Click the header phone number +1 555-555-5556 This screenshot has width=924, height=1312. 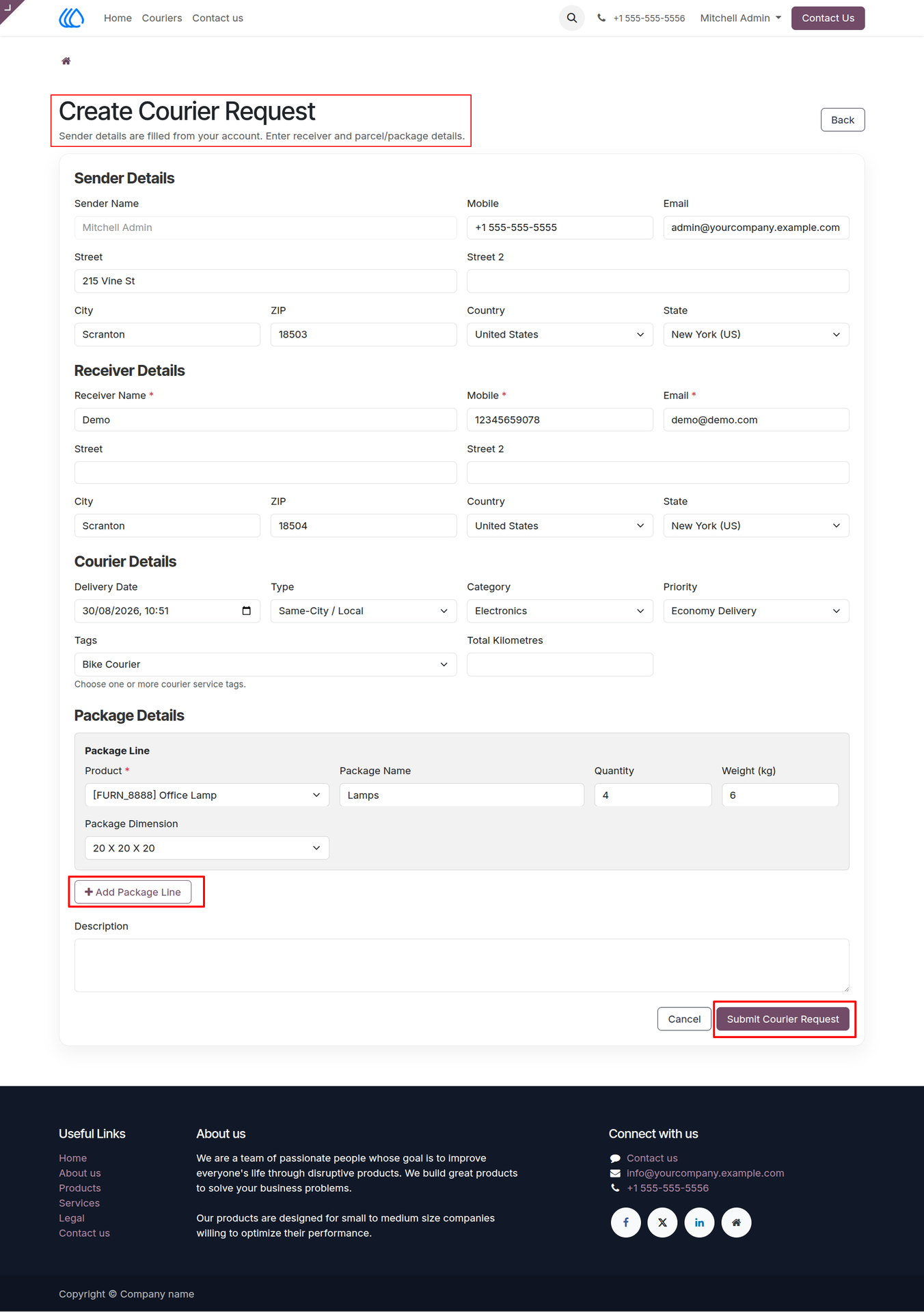pyautogui.click(x=649, y=18)
